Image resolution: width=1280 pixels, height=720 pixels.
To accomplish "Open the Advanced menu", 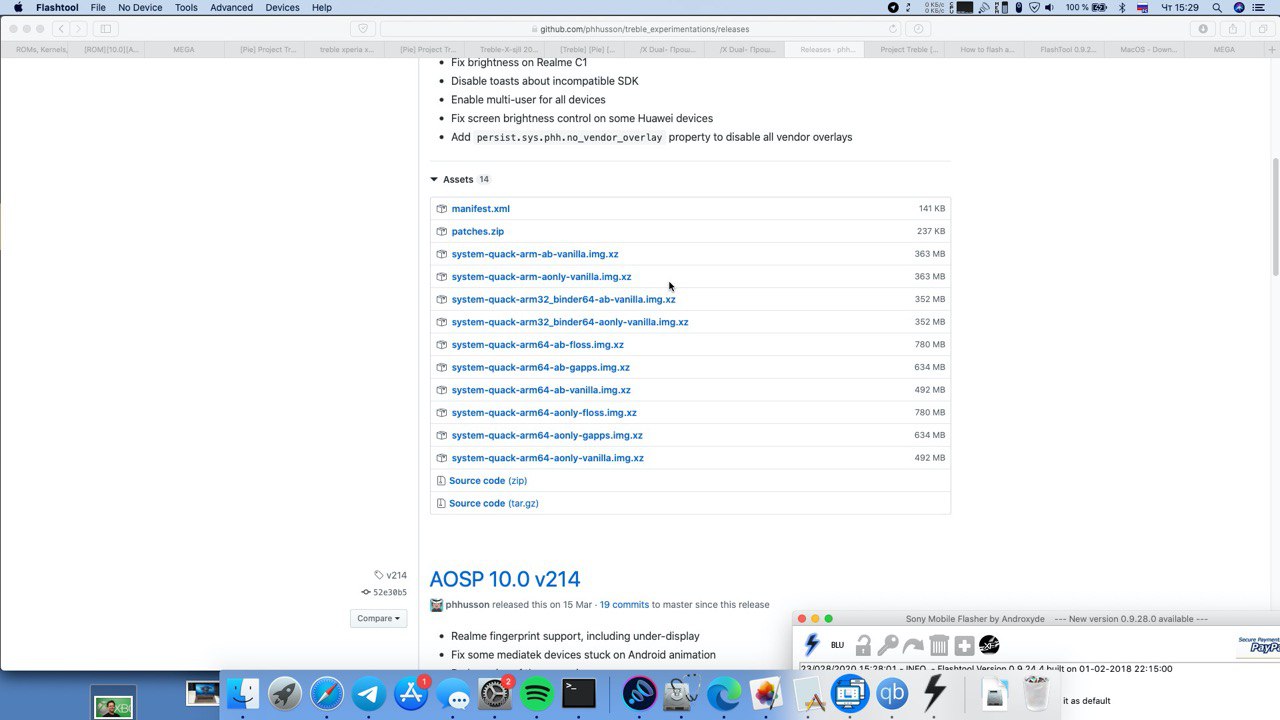I will (231, 7).
